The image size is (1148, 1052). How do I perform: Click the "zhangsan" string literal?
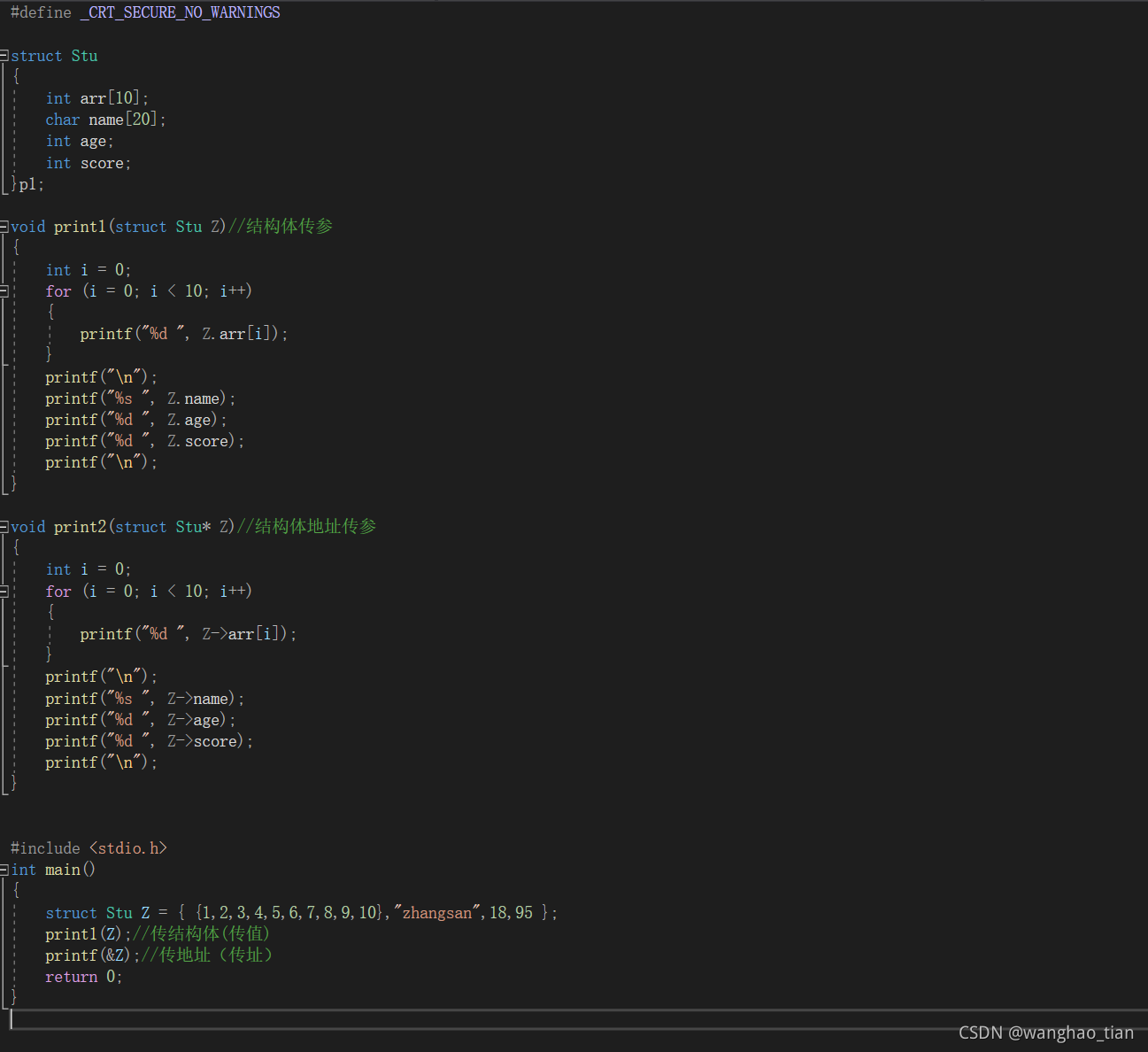[x=437, y=913]
